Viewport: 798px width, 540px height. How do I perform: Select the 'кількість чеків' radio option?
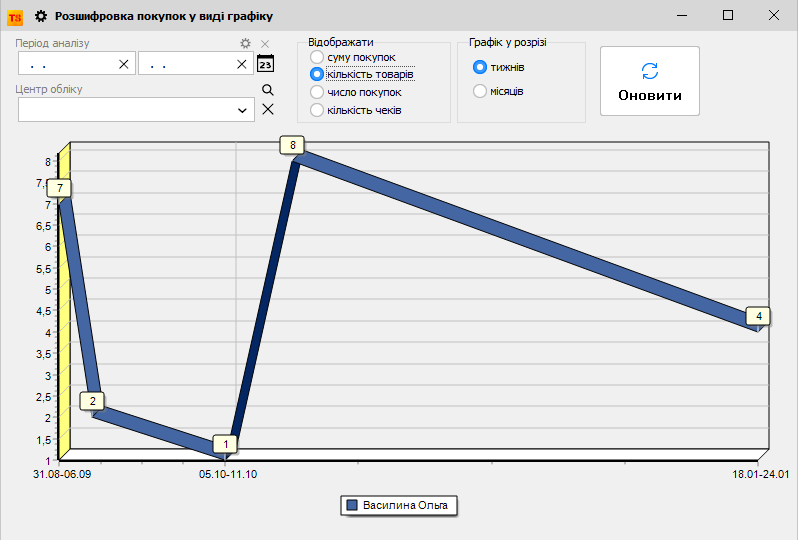point(317,110)
